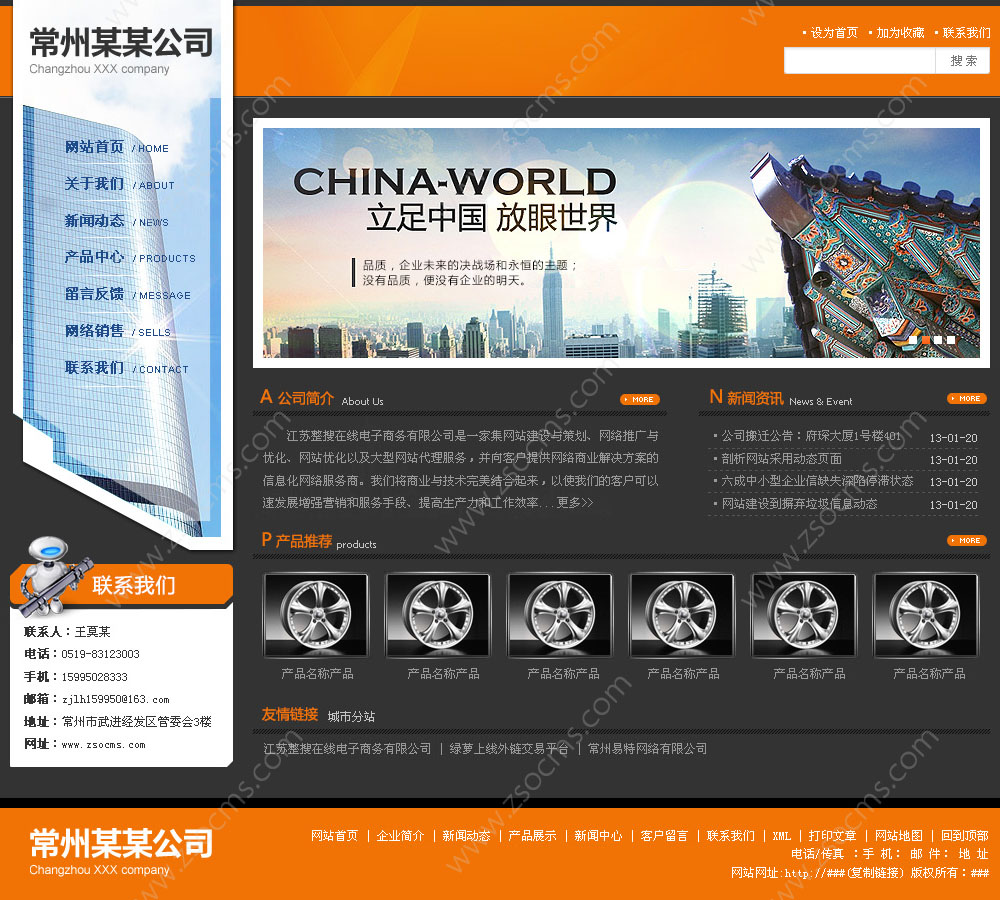Select the active orange banner slide indicator
Image resolution: width=1000 pixels, height=900 pixels.
click(x=925, y=340)
